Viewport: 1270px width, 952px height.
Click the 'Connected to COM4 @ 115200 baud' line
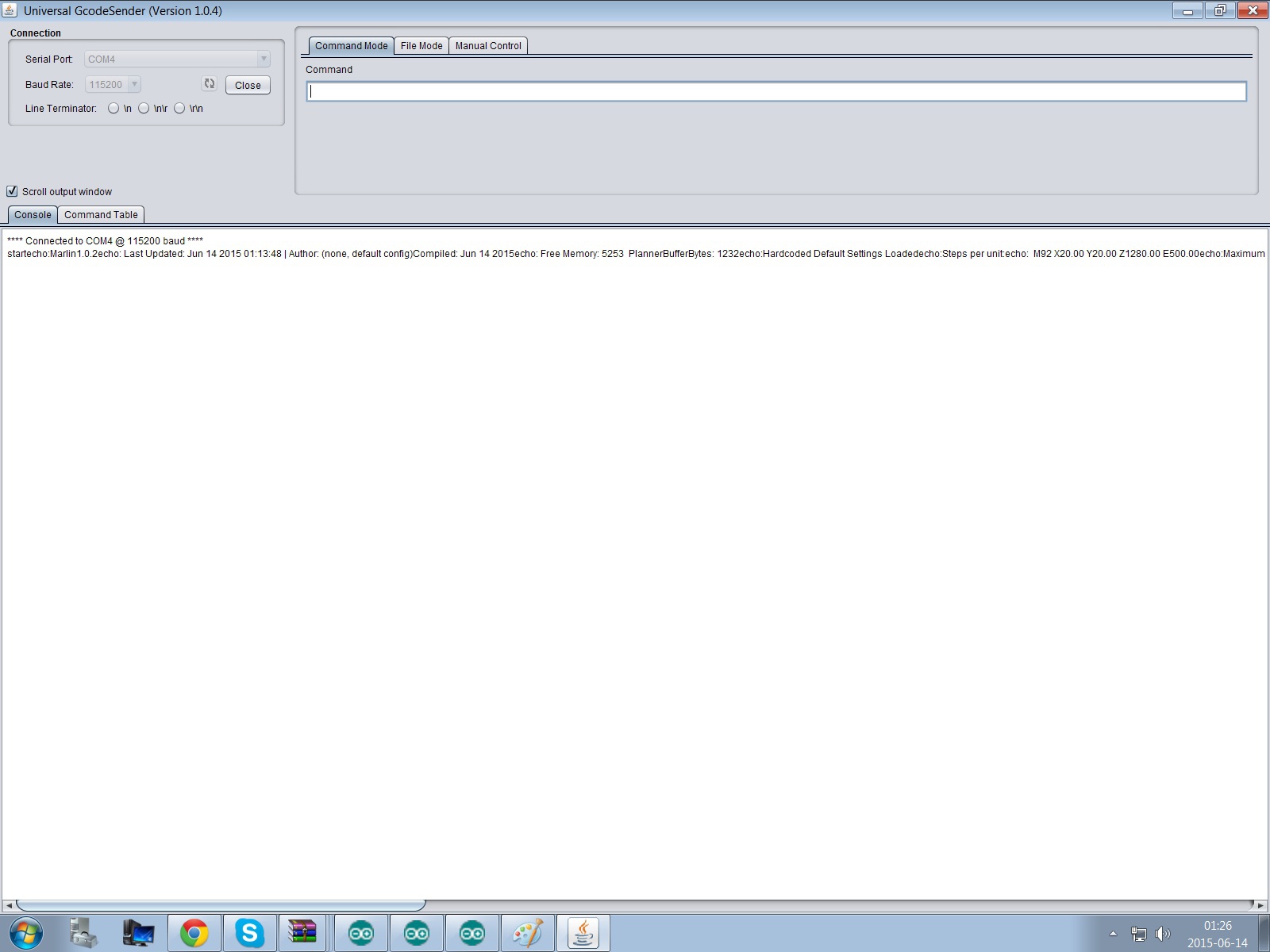106,240
